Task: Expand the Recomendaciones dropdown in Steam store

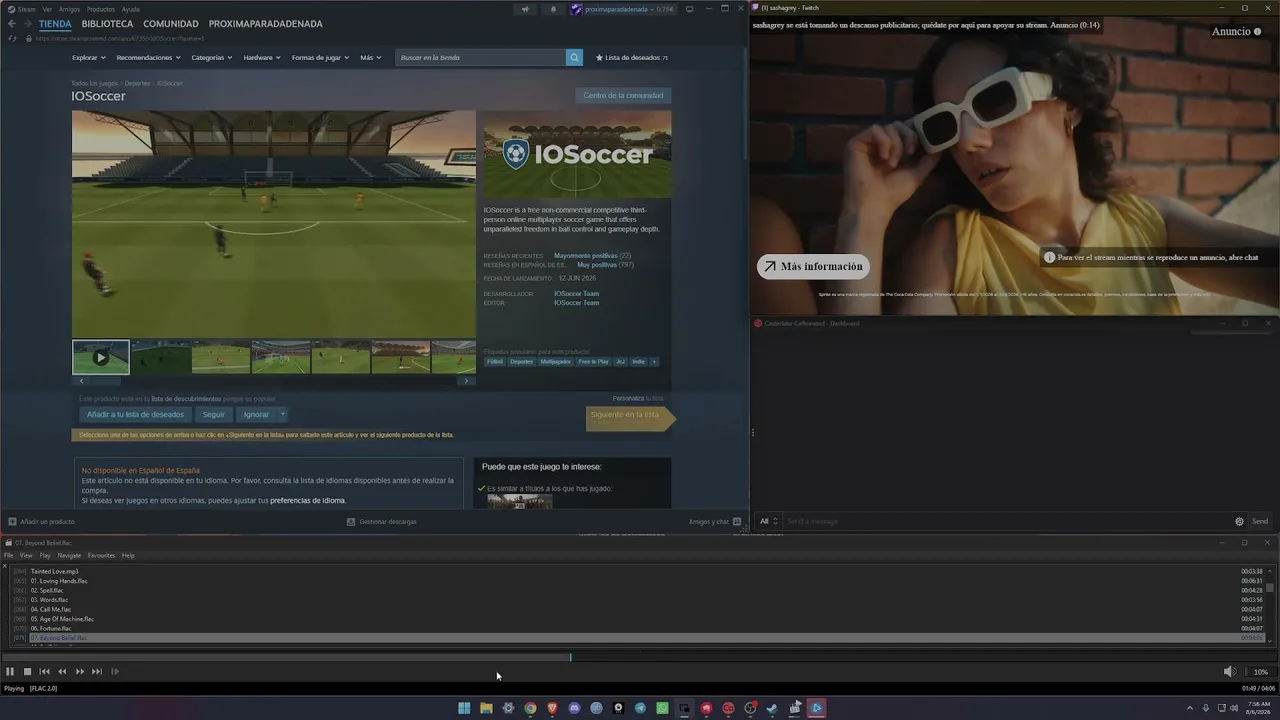Action: coord(149,58)
